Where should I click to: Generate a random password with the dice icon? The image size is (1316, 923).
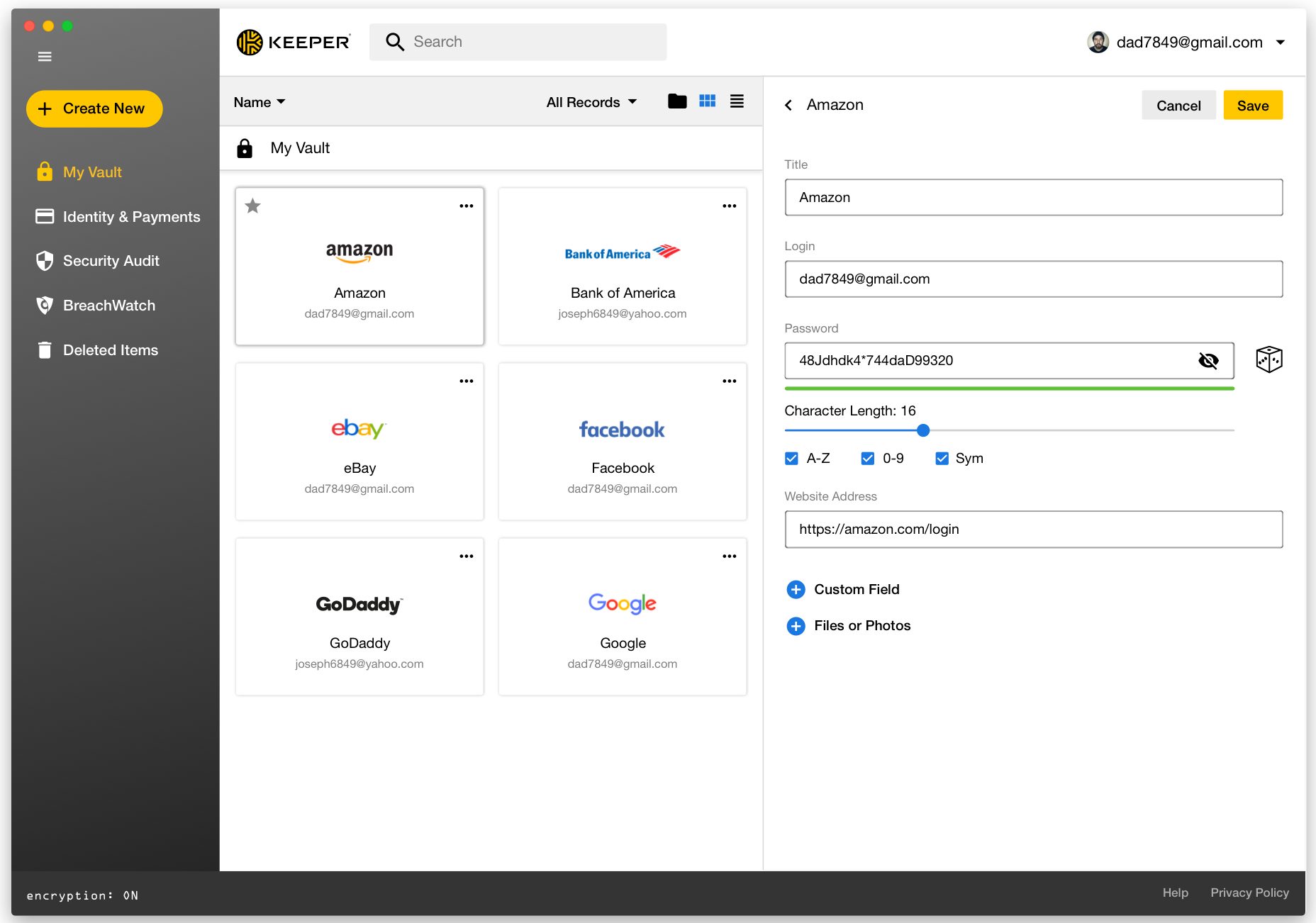[1268, 360]
